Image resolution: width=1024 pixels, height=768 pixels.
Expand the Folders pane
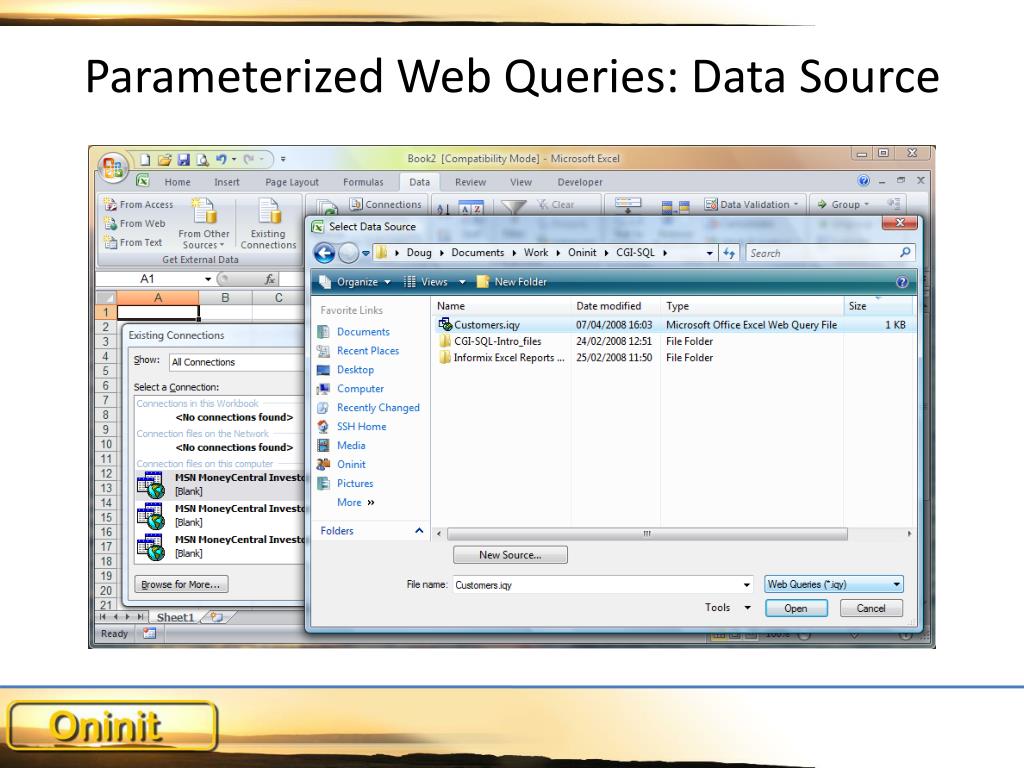[371, 531]
